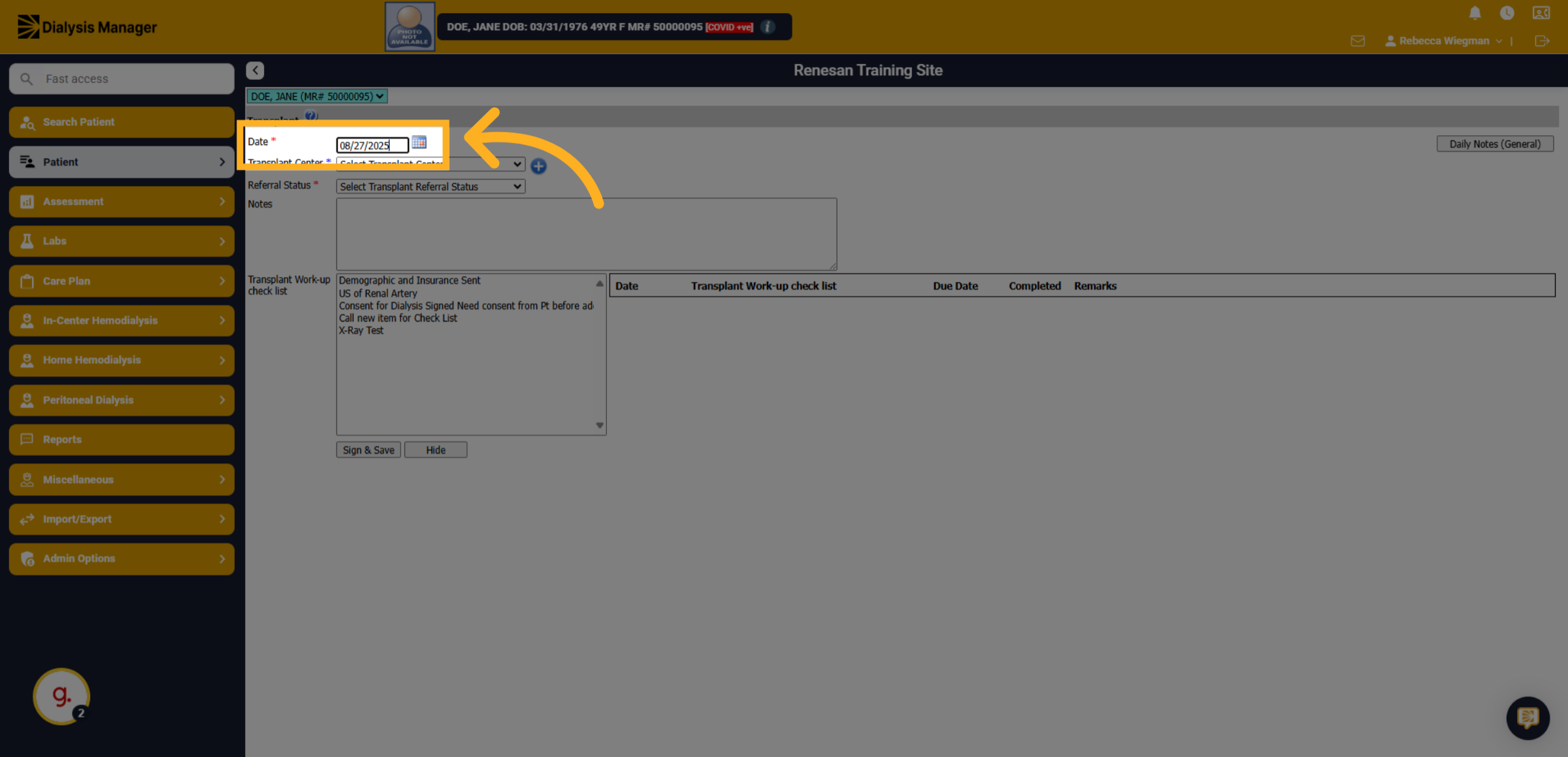Expand the Care Plan menu
The image size is (1568, 757).
pos(122,281)
